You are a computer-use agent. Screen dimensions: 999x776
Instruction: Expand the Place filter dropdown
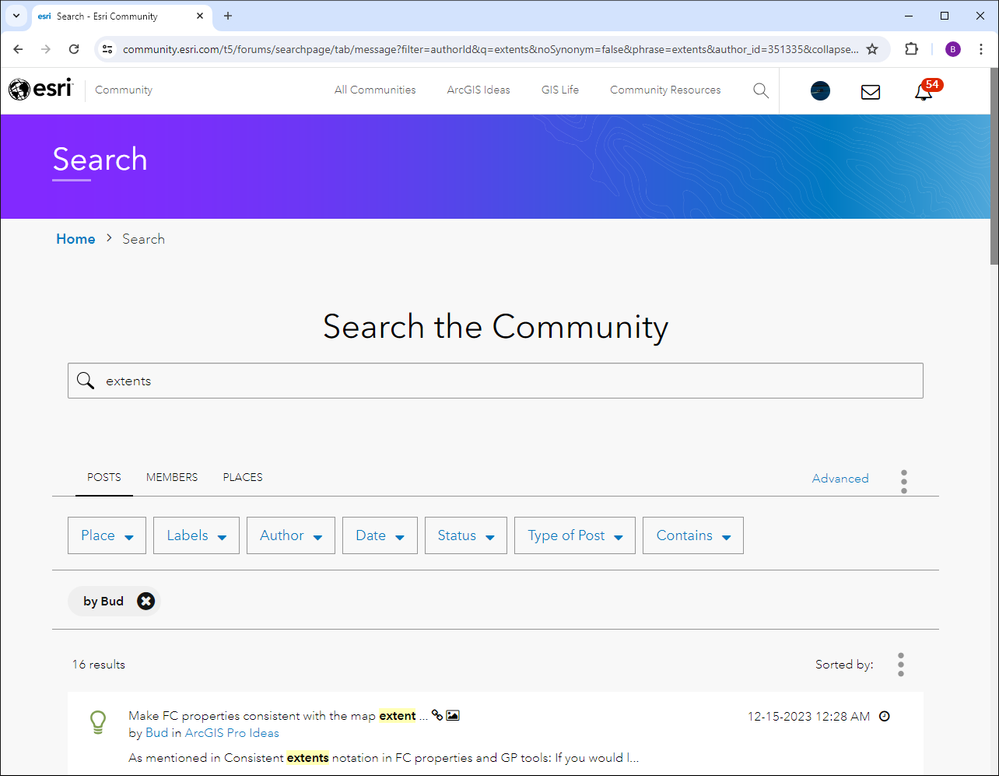click(106, 535)
